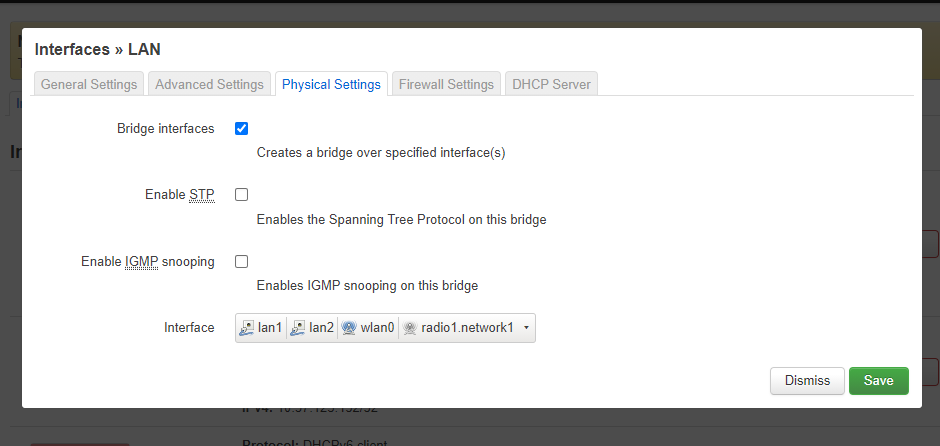Click the lan2 ethernet port icon
Screen dimensions: 940x446
pos(298,328)
